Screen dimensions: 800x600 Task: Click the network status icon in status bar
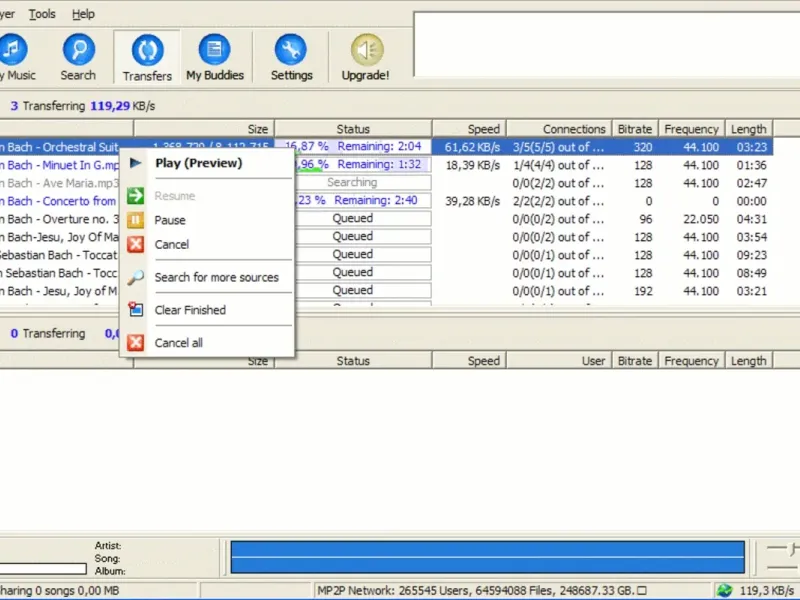click(724, 591)
